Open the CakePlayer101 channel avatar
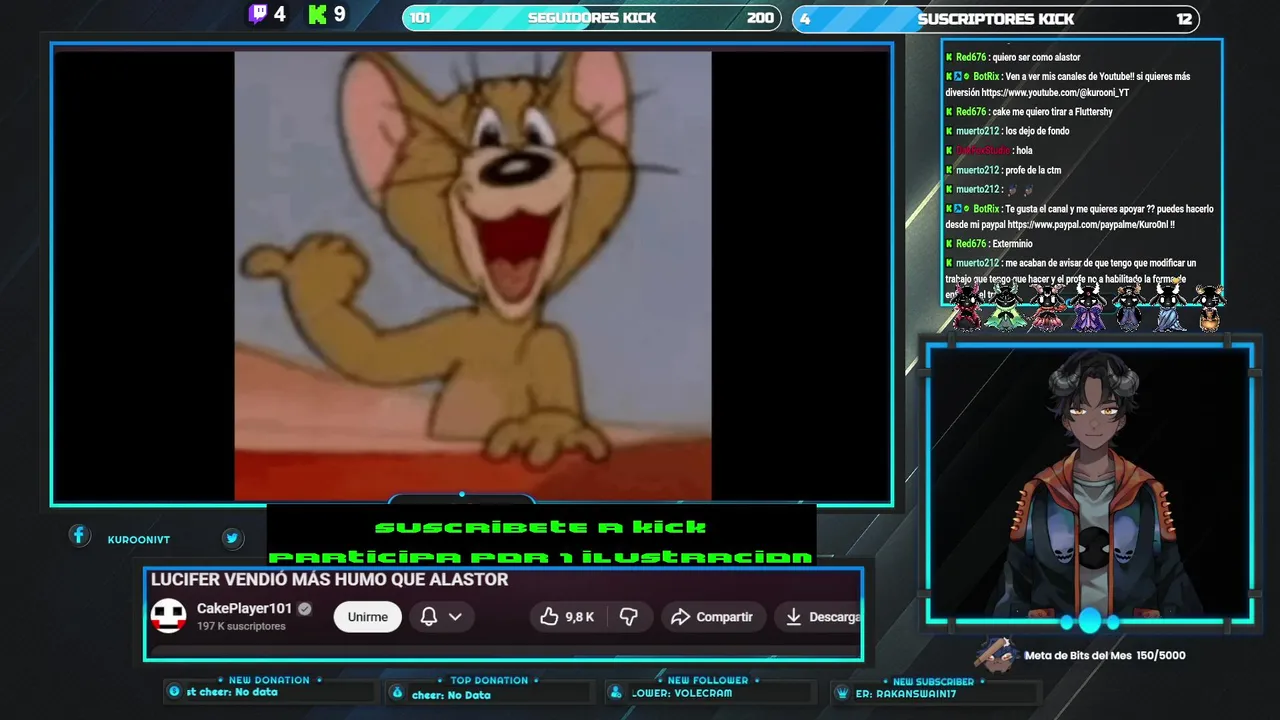1280x720 pixels. 168,616
